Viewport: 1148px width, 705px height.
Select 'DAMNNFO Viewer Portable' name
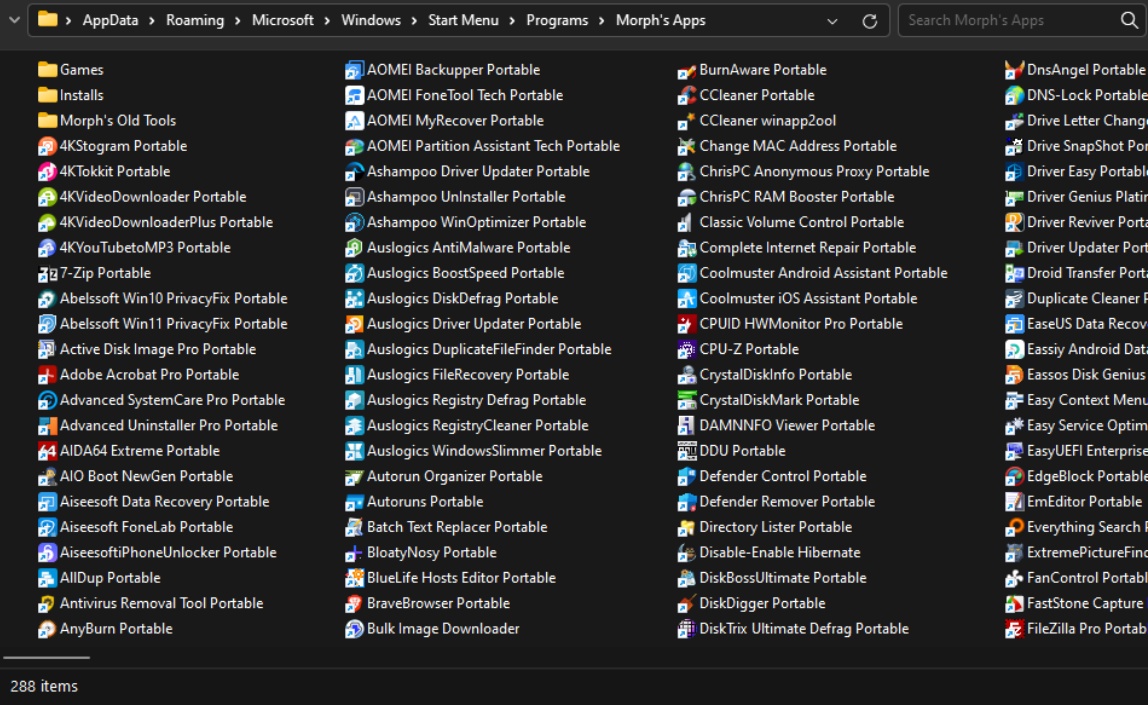point(787,426)
